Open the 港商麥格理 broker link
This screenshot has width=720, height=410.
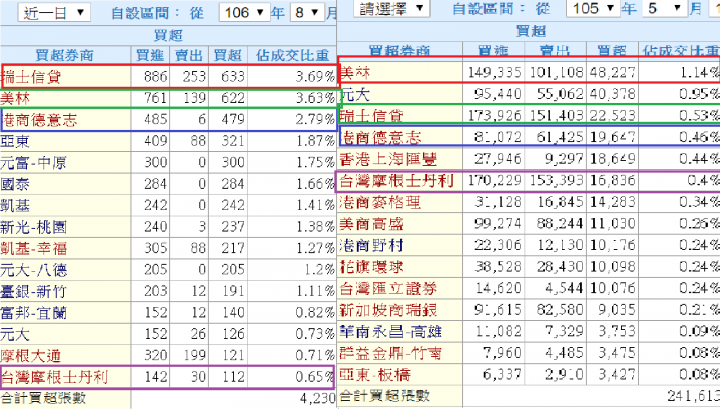click(380, 202)
